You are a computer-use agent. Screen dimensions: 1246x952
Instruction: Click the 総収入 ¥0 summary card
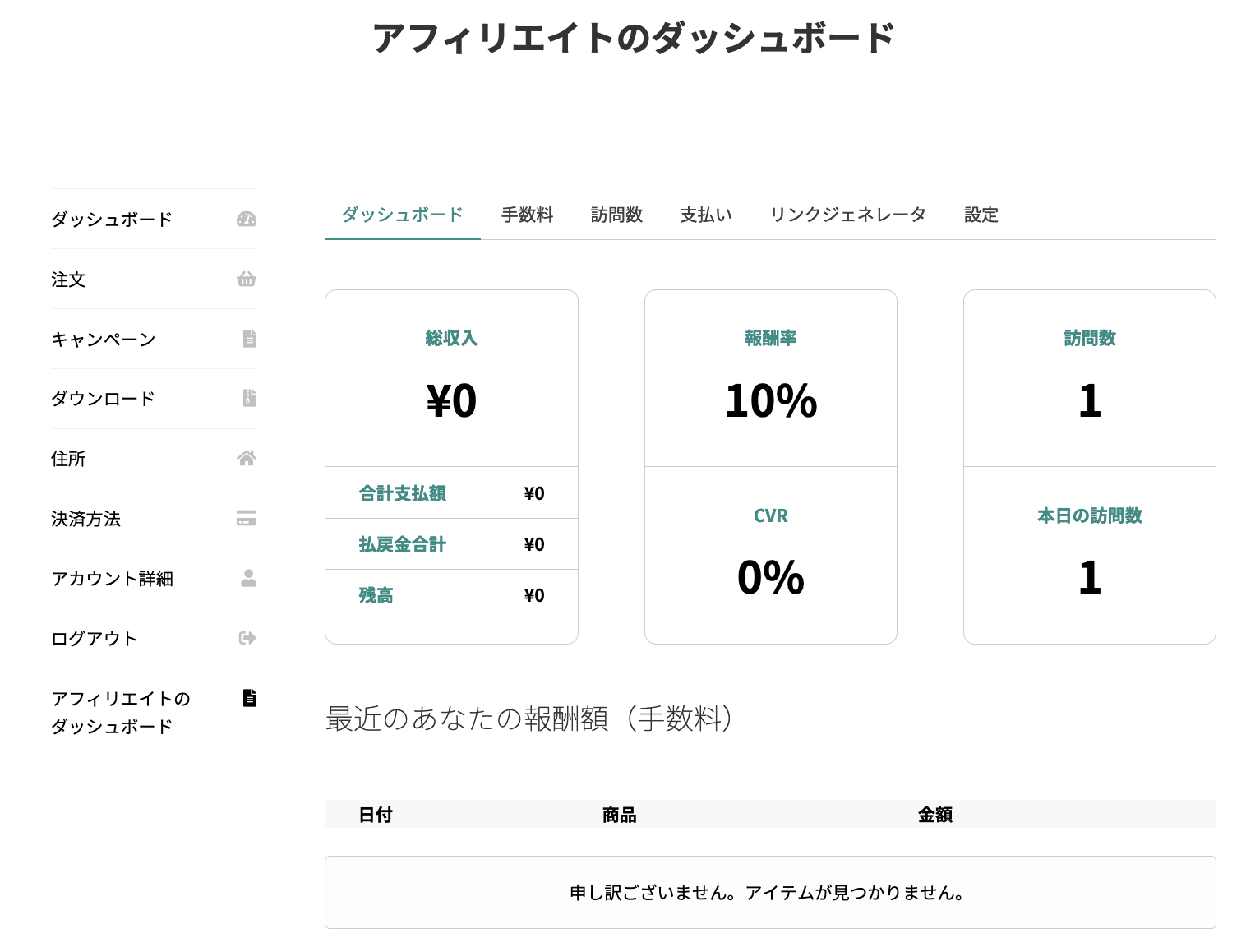click(451, 380)
